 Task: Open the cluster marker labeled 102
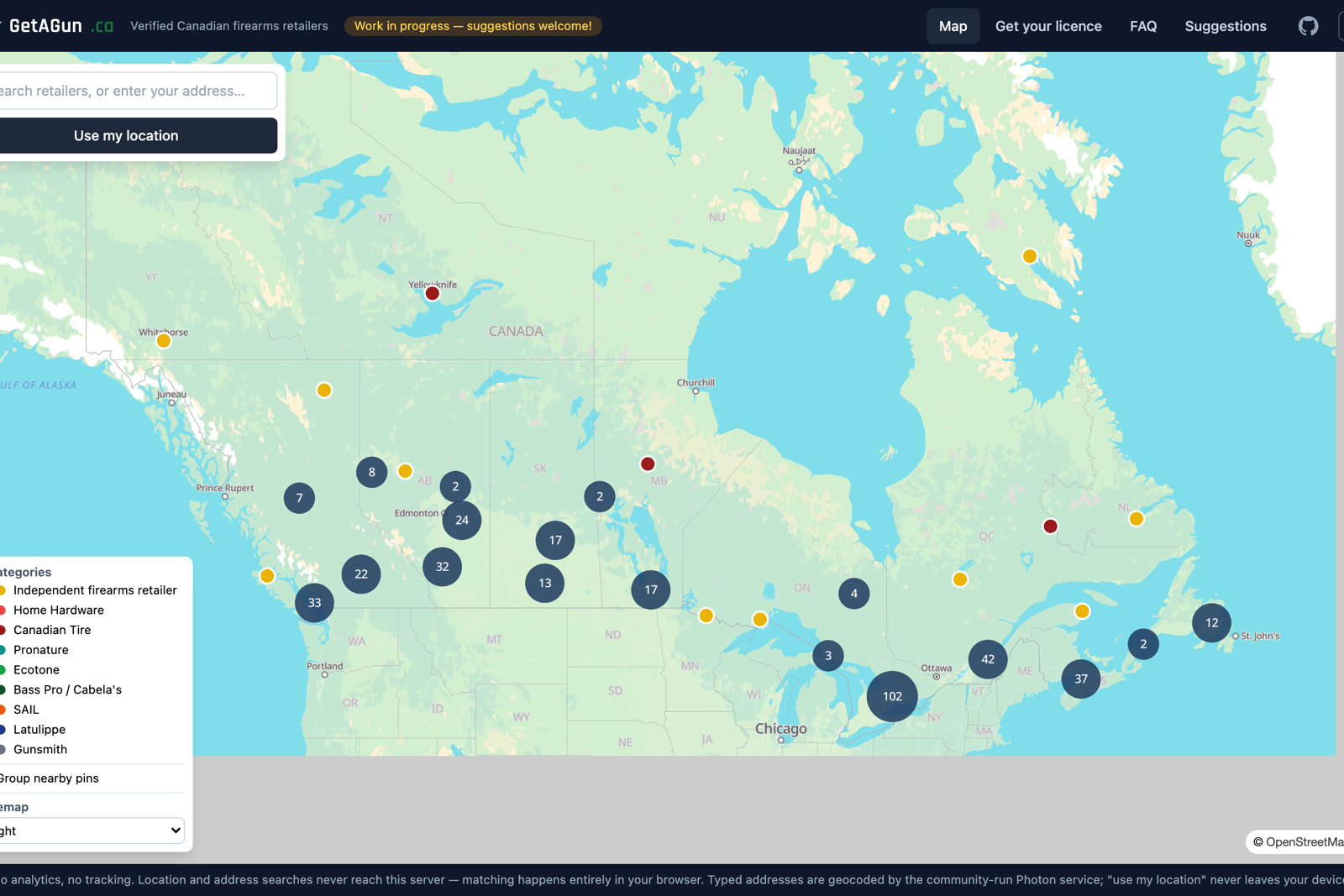892,696
